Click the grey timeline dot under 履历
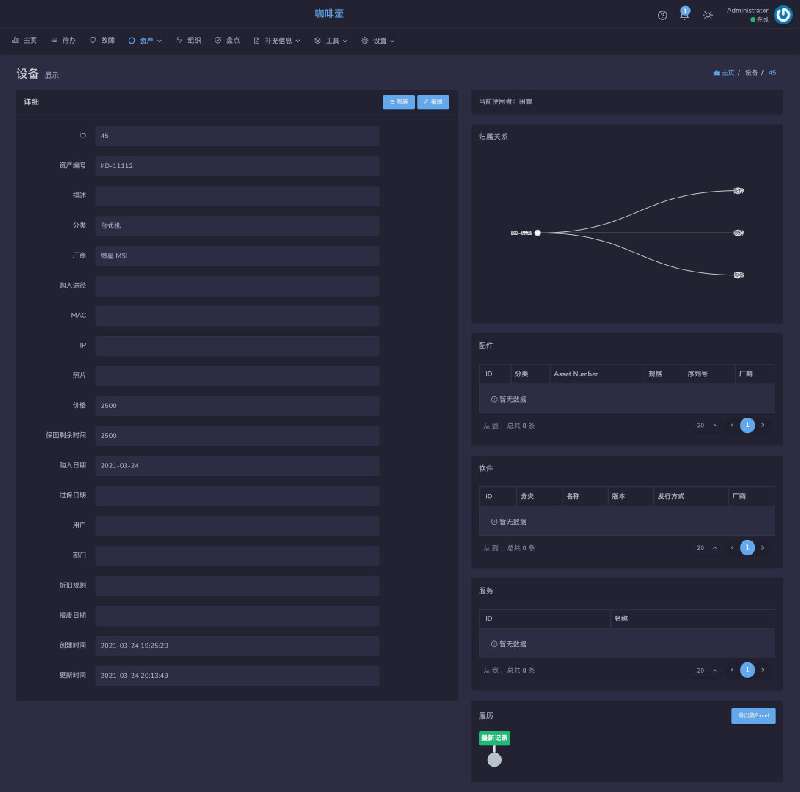The image size is (800, 792). tap(494, 760)
